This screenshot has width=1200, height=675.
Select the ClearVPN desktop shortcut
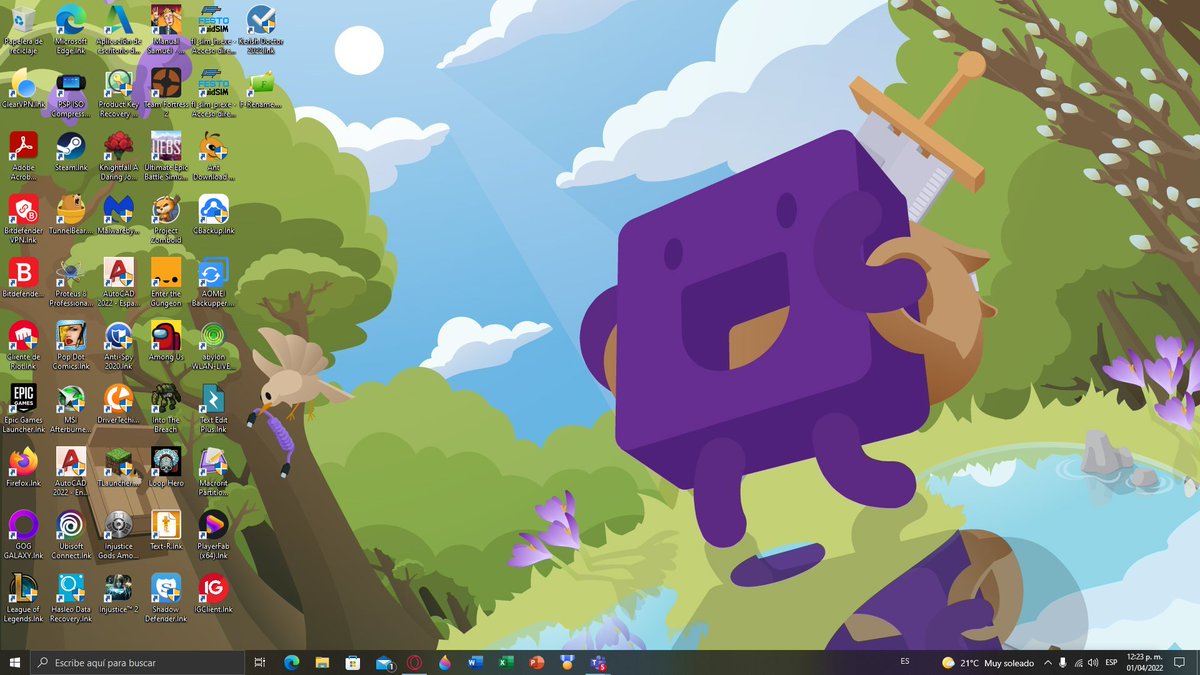coord(23,90)
